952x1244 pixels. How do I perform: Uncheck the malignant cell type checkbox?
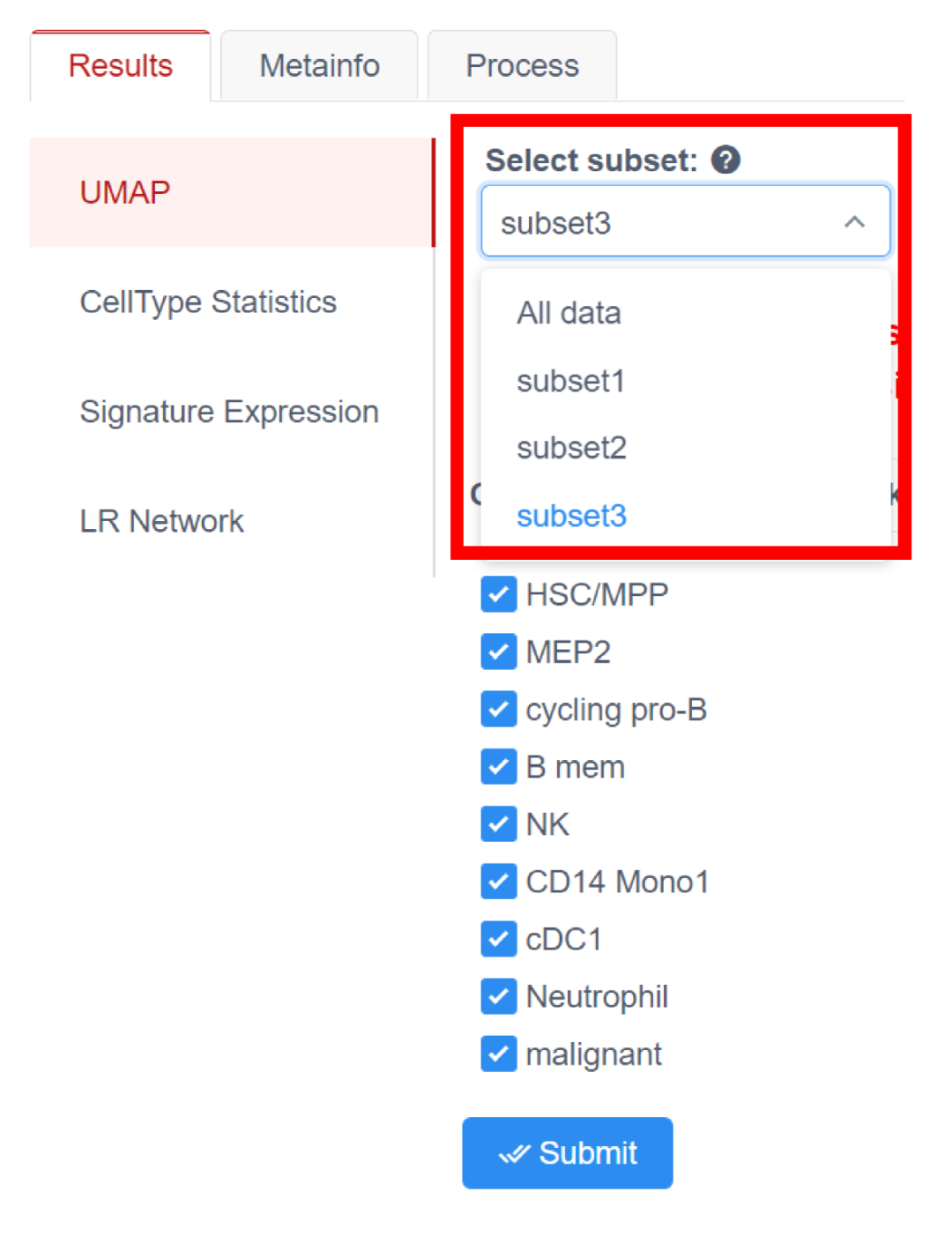point(498,1054)
